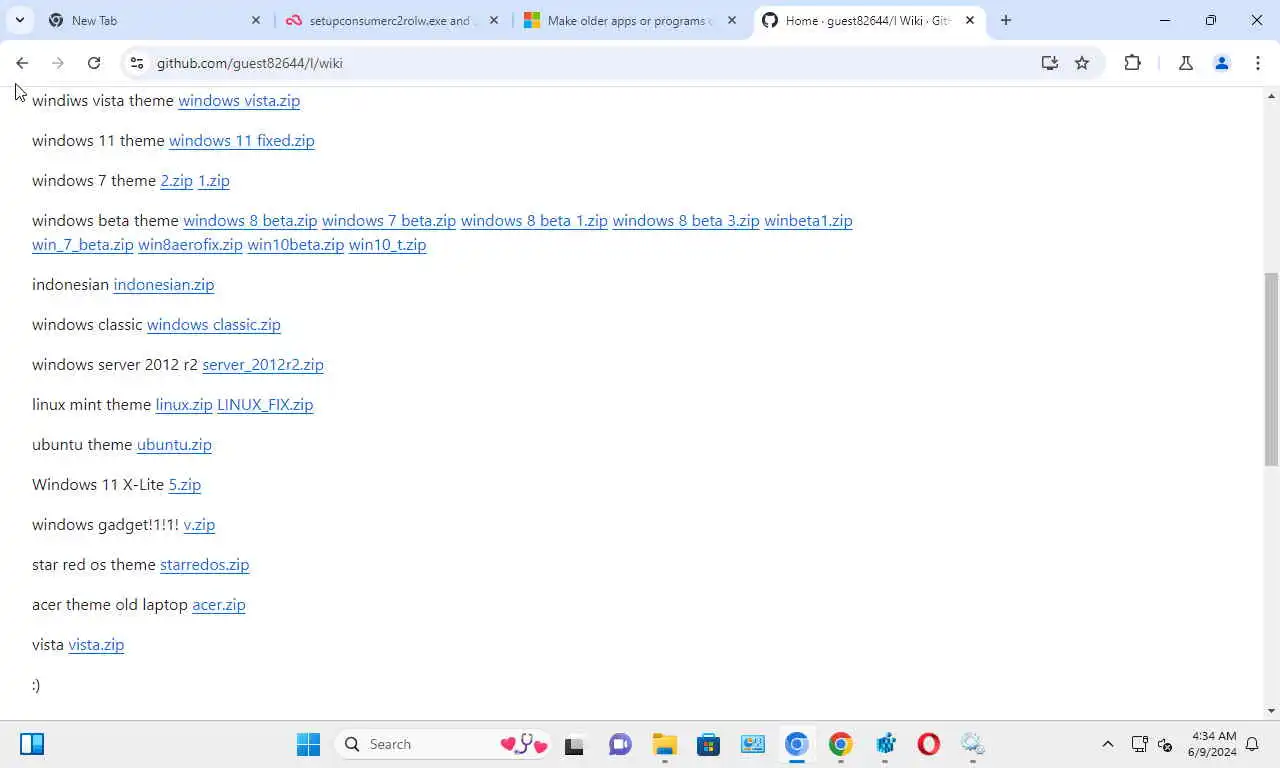Download vista.zip
1280x768 pixels.
pyautogui.click(x=96, y=645)
